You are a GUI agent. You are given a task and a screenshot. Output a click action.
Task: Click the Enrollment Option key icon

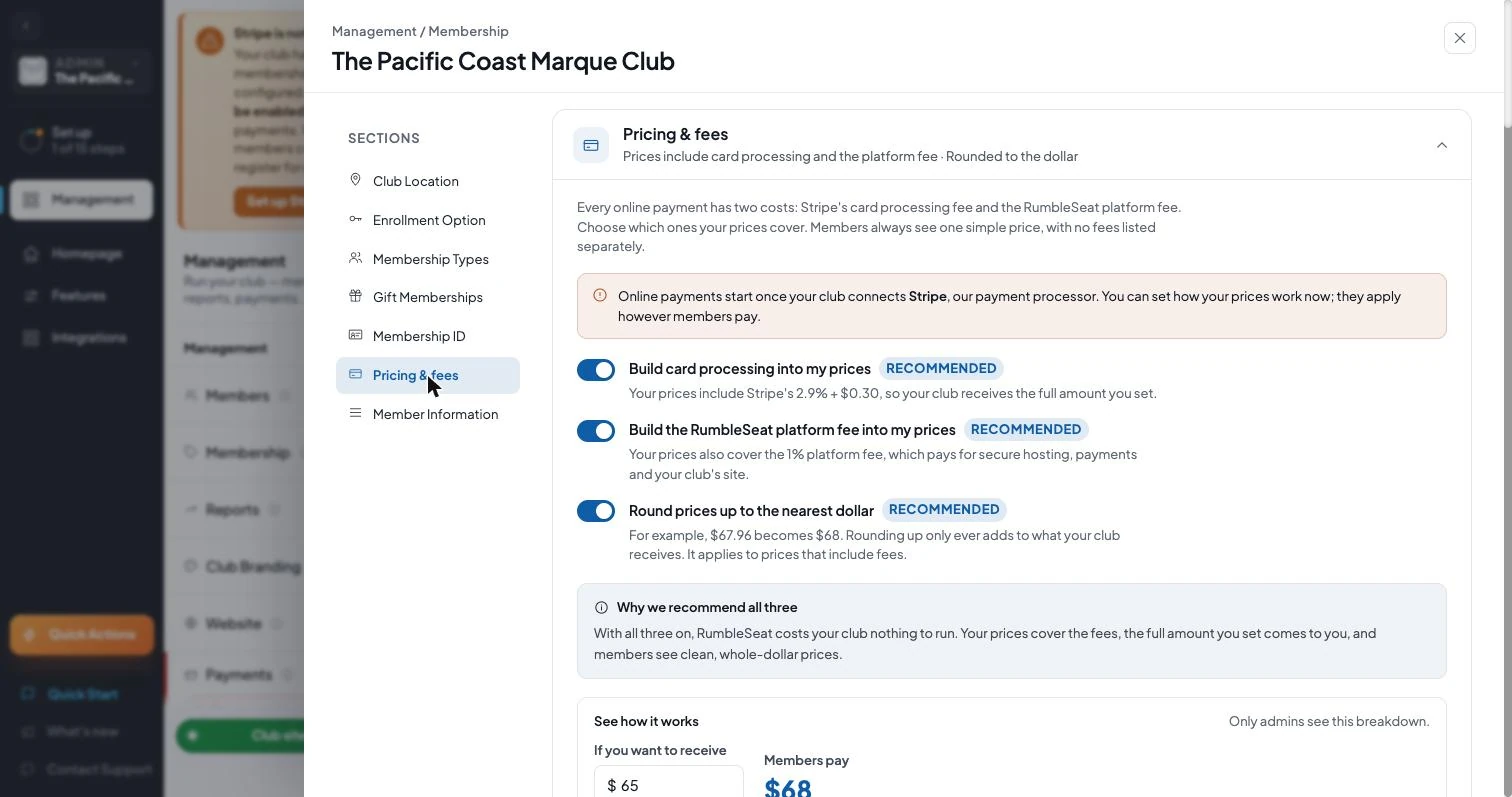pyautogui.click(x=355, y=219)
